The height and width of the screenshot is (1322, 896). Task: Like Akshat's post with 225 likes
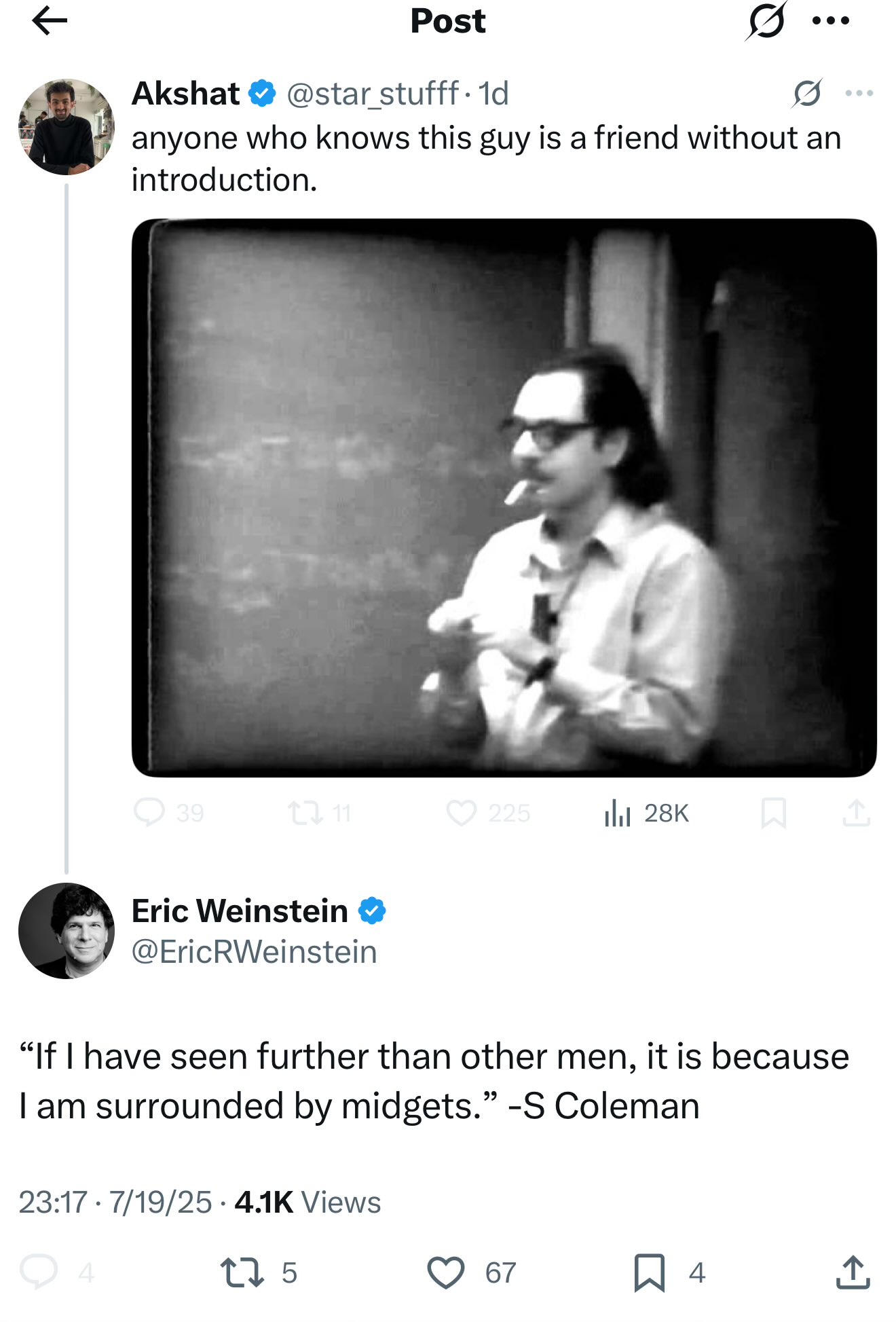[x=462, y=812]
